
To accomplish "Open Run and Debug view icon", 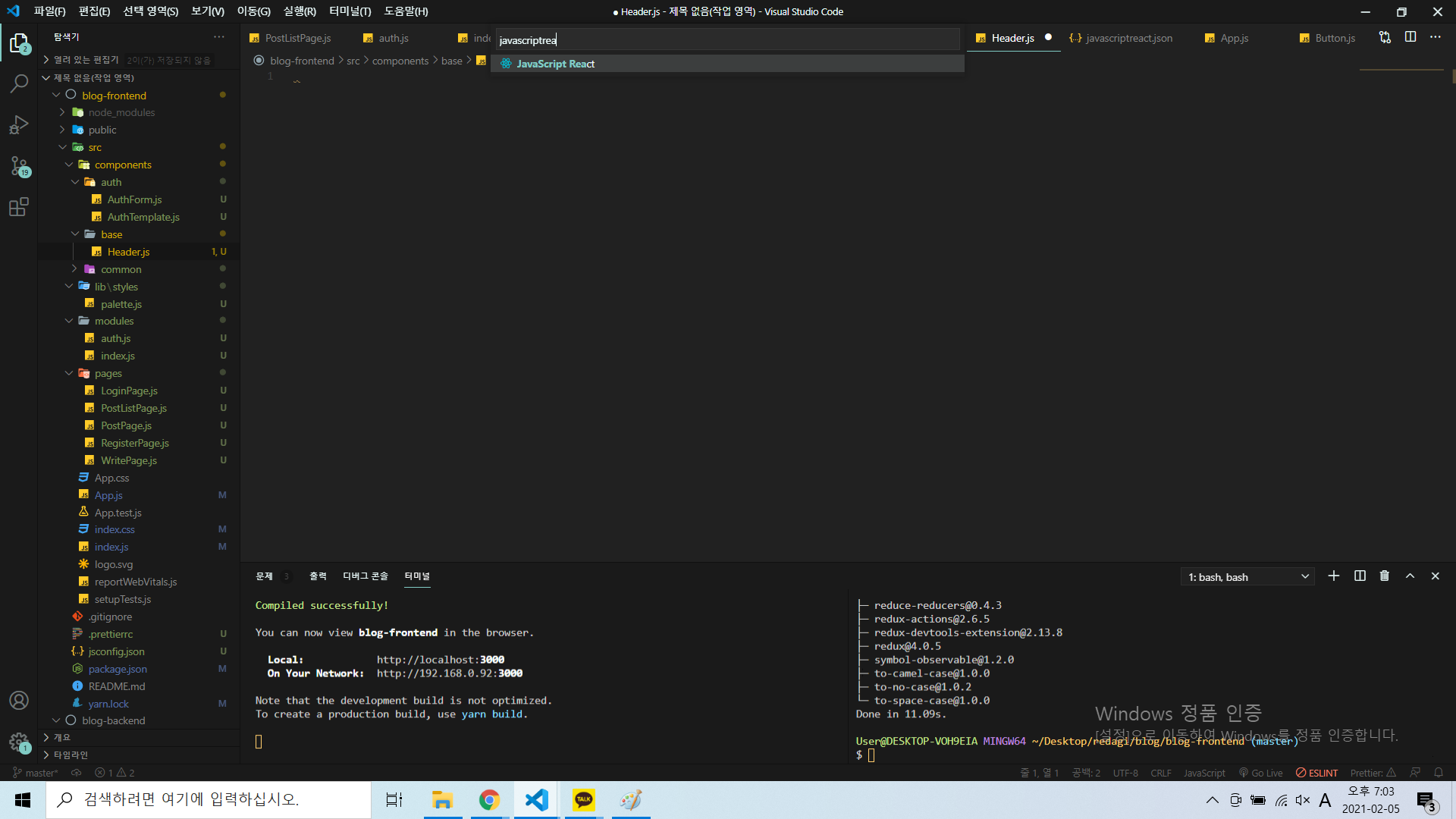I will coord(19,124).
